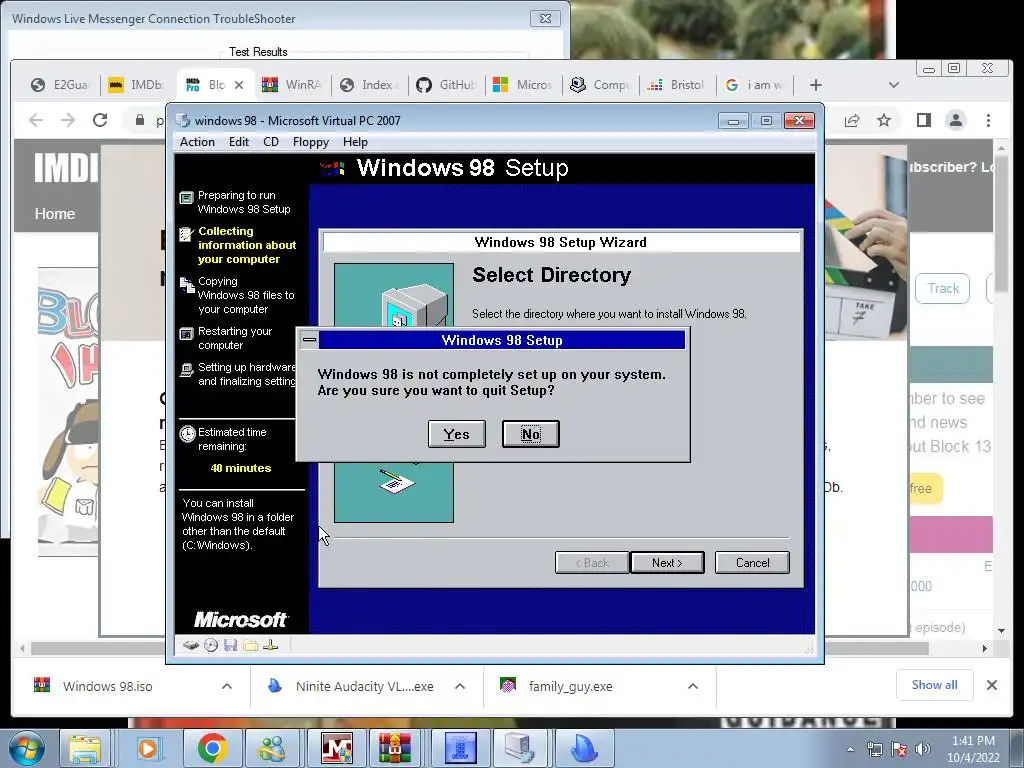Switch to the Computer browser tab
This screenshot has width=1024, height=768.
pyautogui.click(x=600, y=85)
